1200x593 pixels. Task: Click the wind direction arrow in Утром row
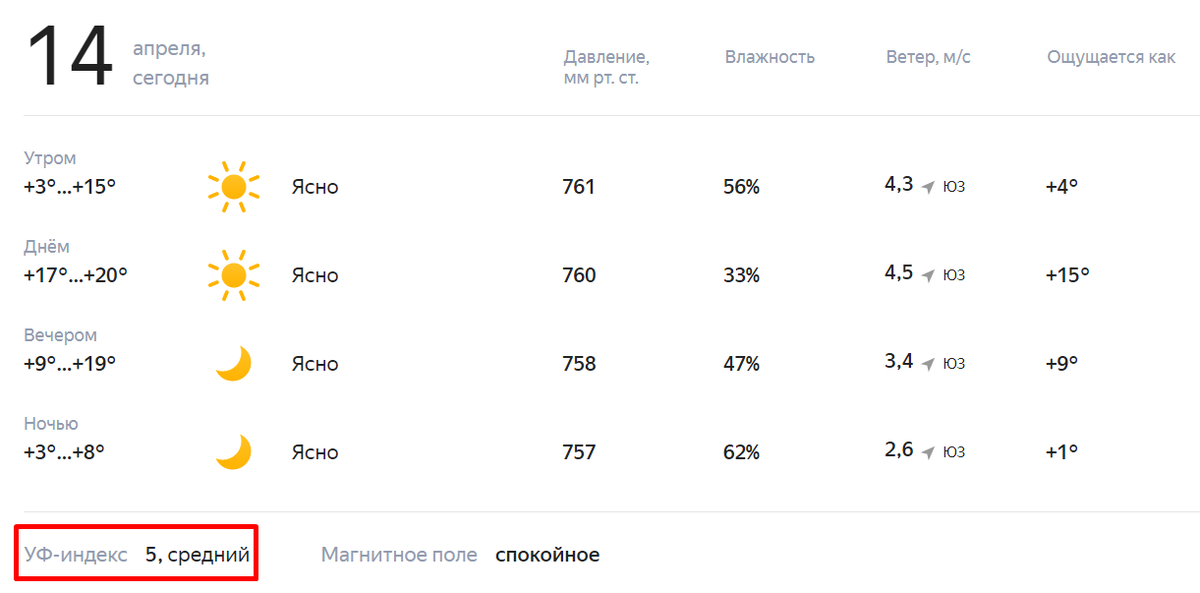928,187
